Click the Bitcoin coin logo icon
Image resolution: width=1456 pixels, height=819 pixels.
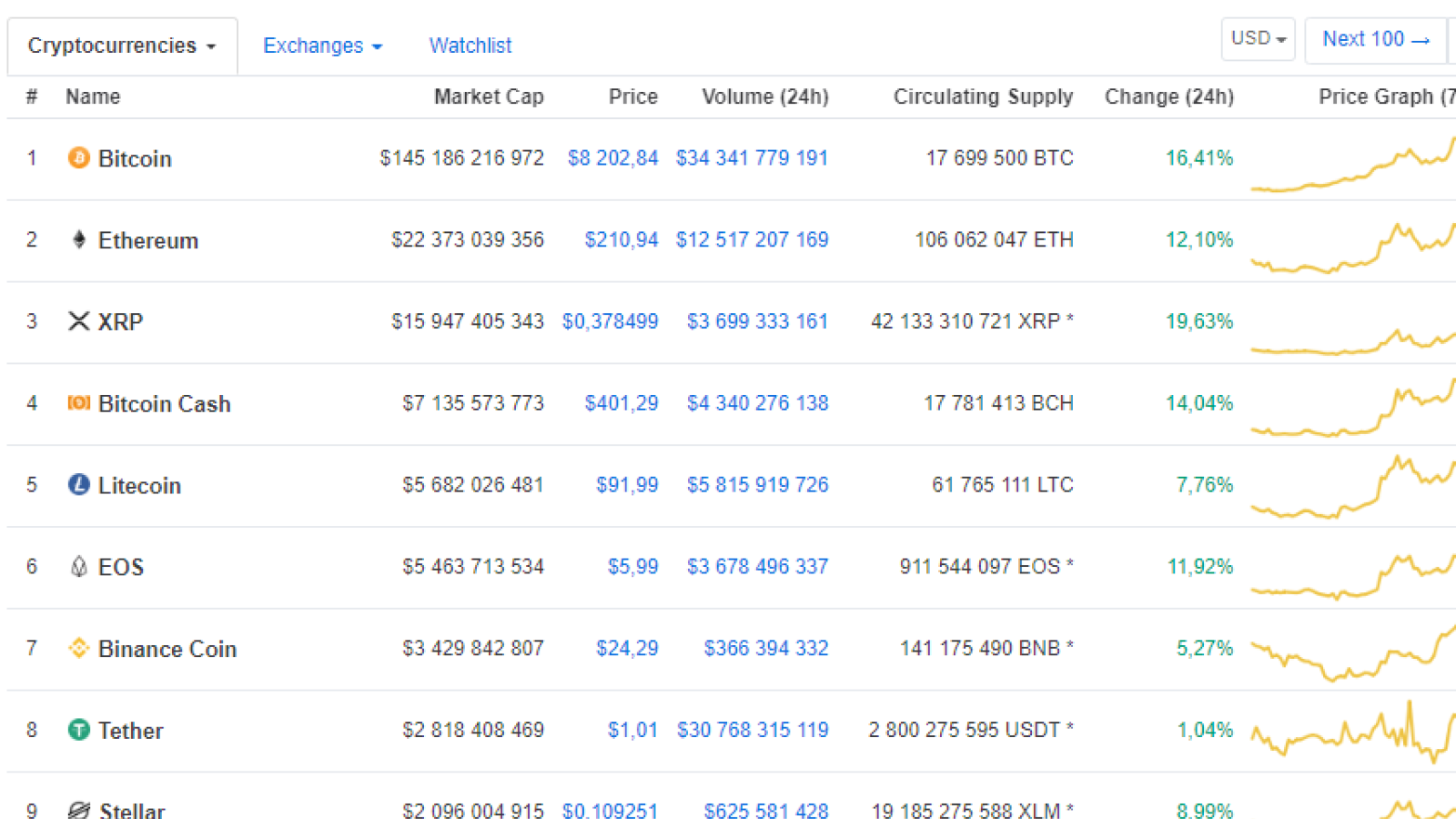pos(79,158)
